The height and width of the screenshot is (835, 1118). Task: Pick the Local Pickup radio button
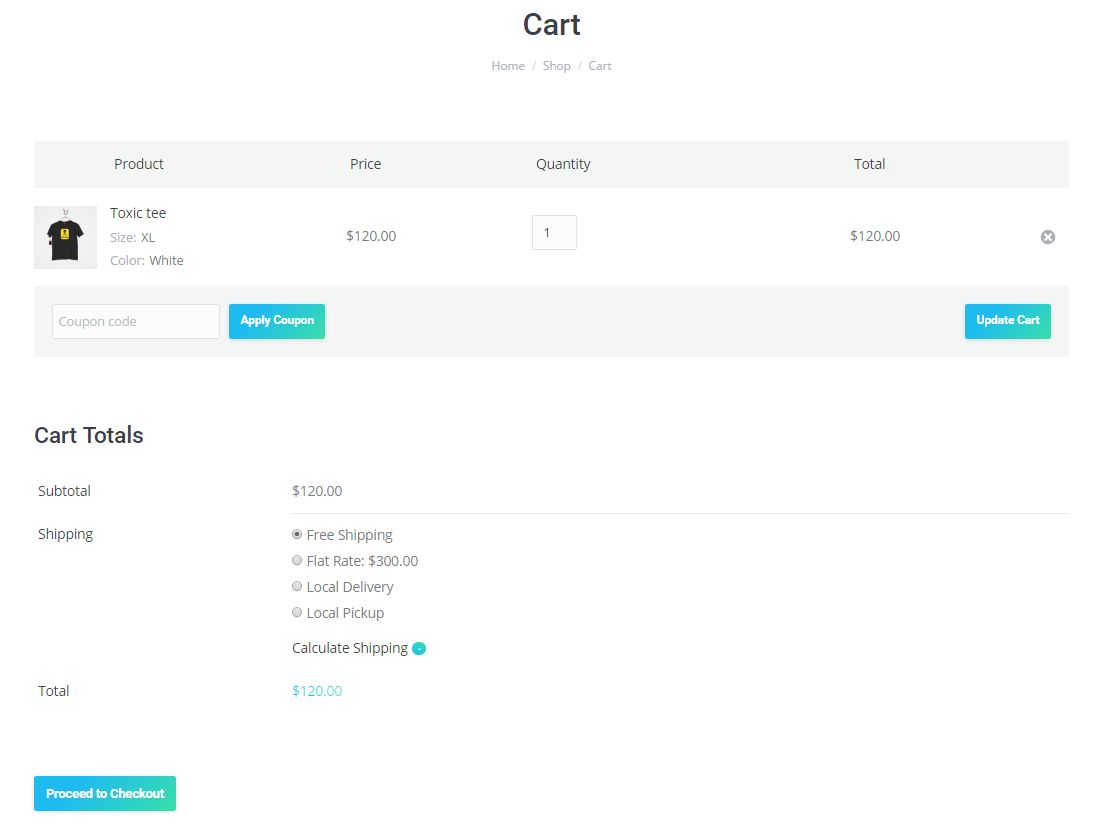pyautogui.click(x=297, y=613)
